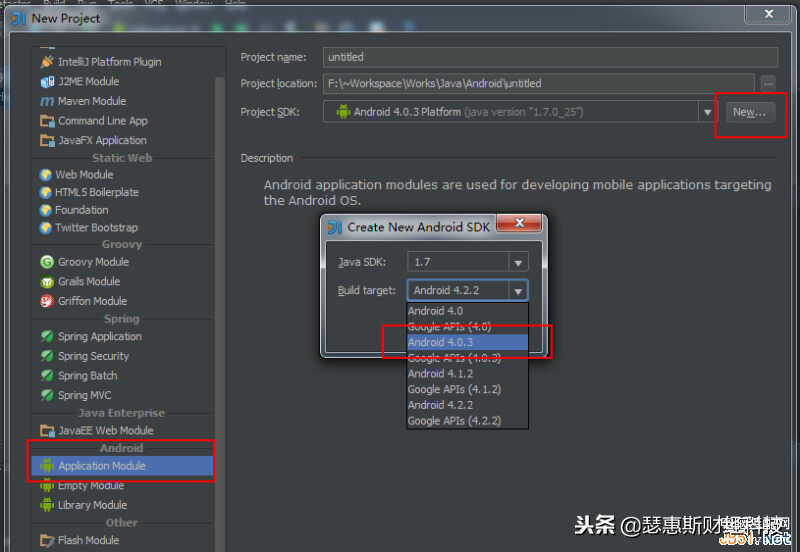800x552 pixels.
Task: Select the Spring Batch leaf icon
Action: click(x=47, y=375)
